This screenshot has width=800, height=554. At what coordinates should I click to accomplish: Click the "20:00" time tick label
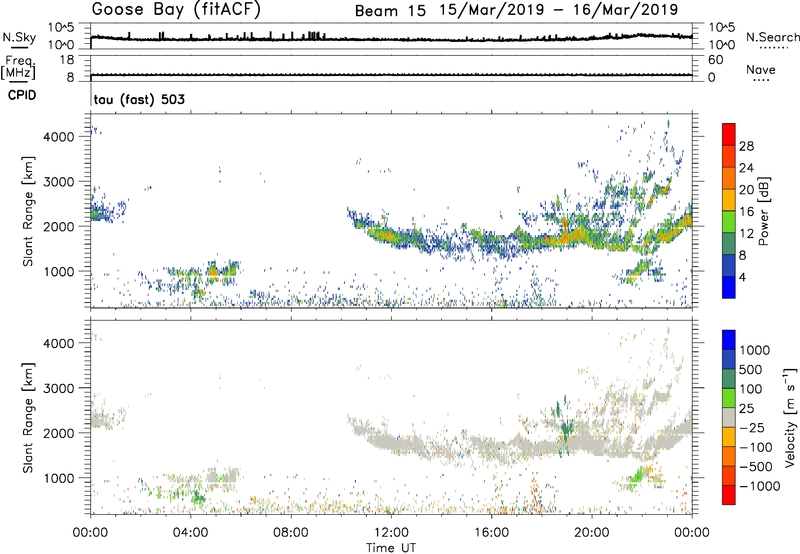click(x=591, y=533)
